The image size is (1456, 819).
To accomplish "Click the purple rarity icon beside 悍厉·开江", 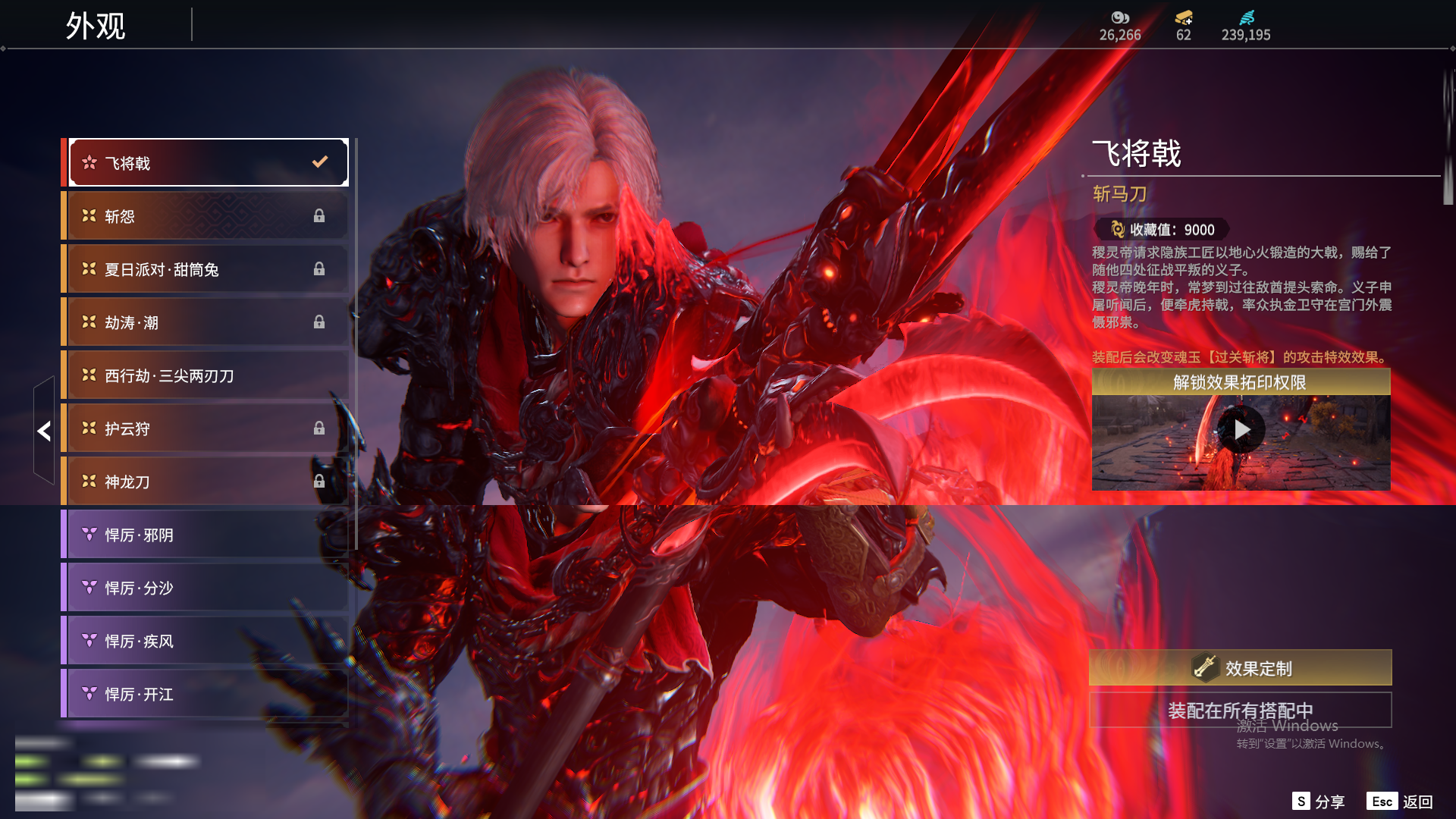I will pos(89,694).
